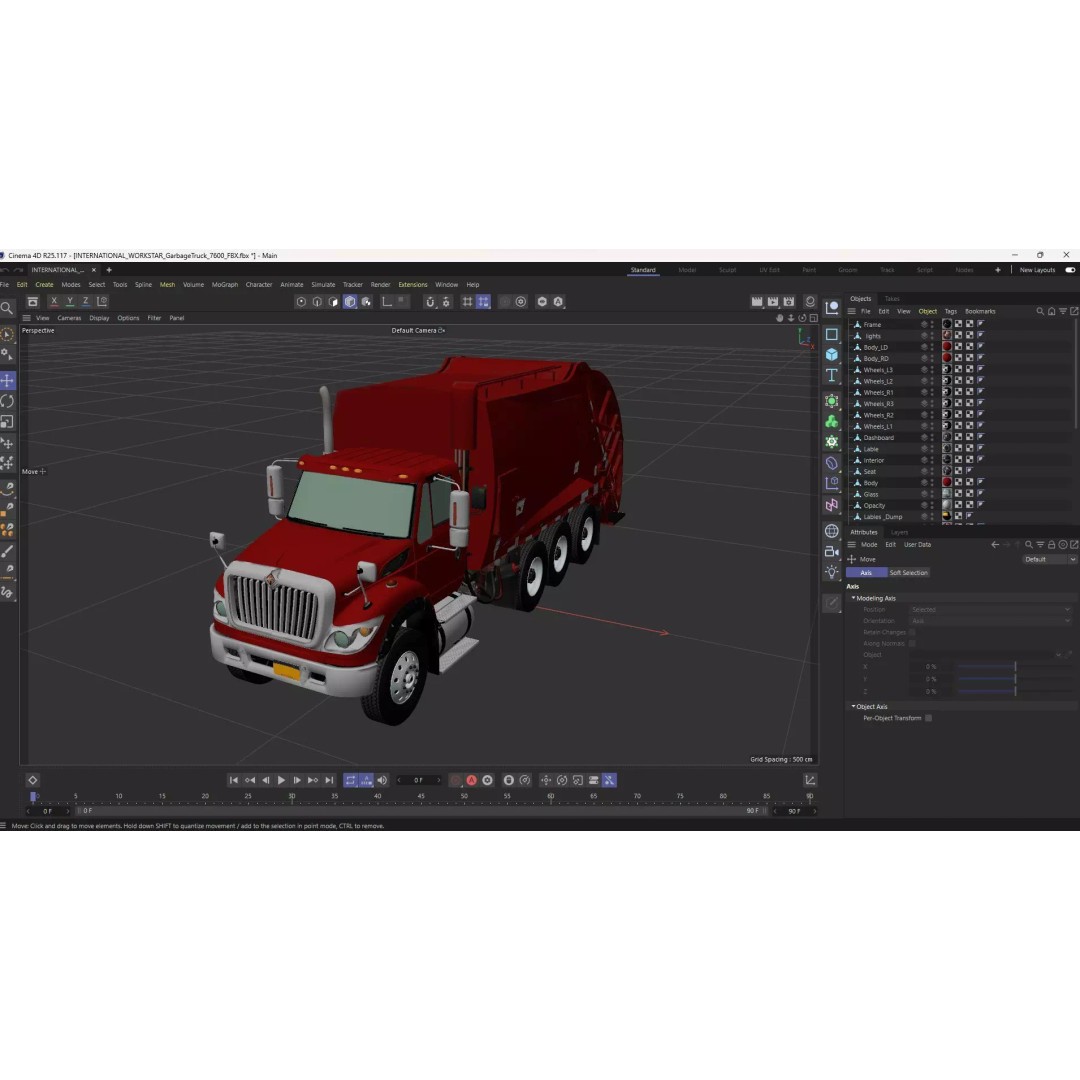Go to end of animation
The width and height of the screenshot is (1080, 1080).
tap(329, 780)
